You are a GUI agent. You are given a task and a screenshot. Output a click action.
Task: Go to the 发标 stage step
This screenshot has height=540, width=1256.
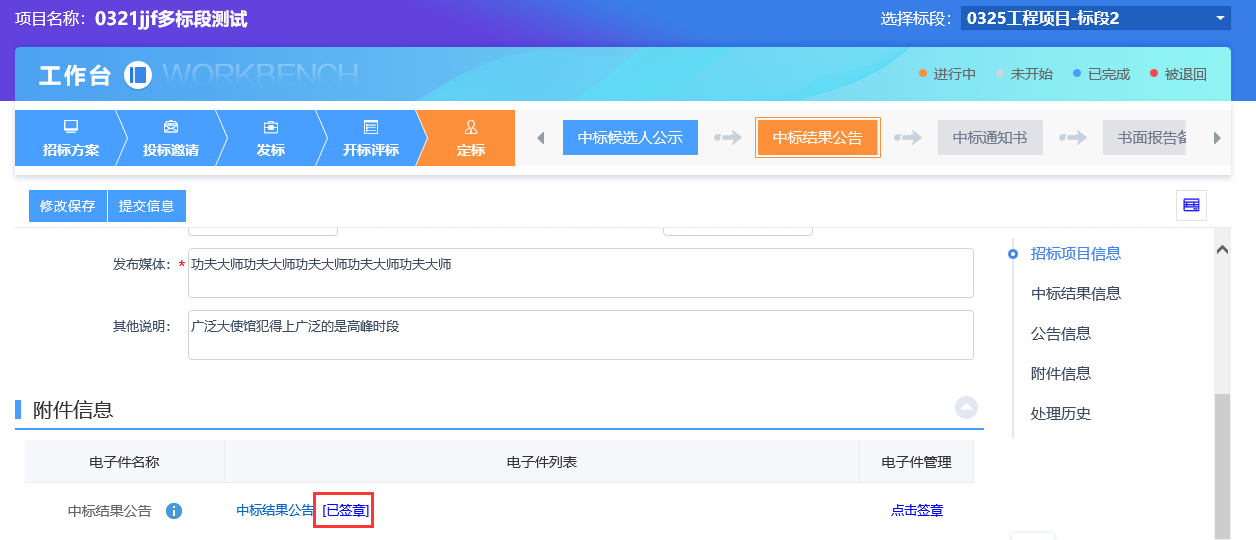point(270,138)
